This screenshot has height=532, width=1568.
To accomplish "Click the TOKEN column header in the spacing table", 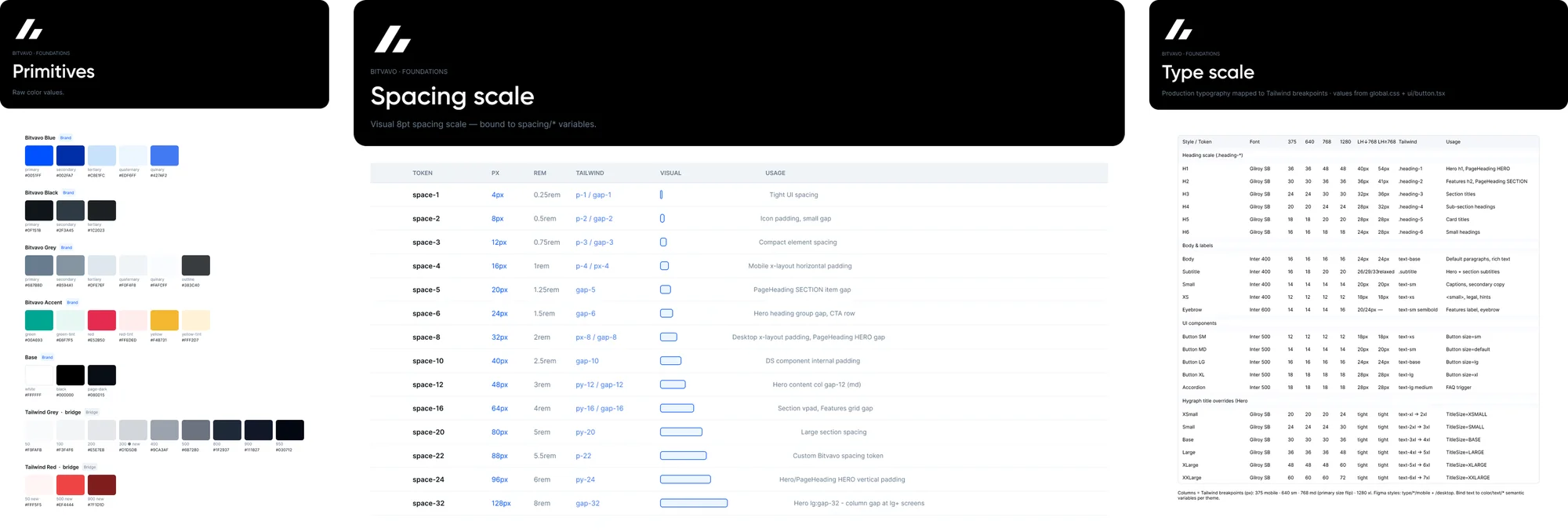I will pyautogui.click(x=423, y=173).
